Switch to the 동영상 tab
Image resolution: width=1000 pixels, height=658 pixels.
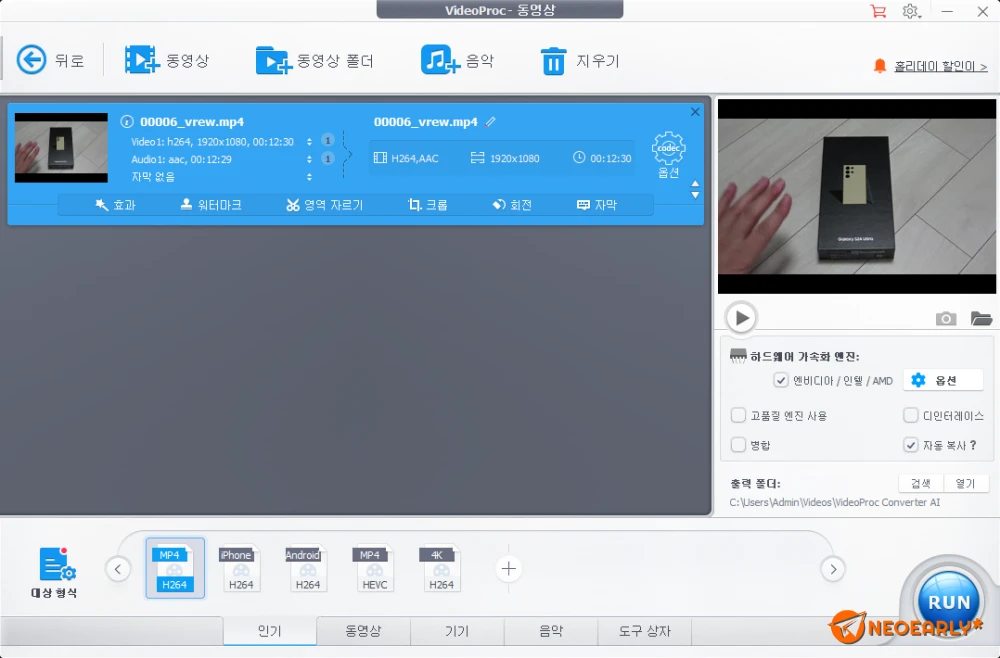click(x=364, y=631)
